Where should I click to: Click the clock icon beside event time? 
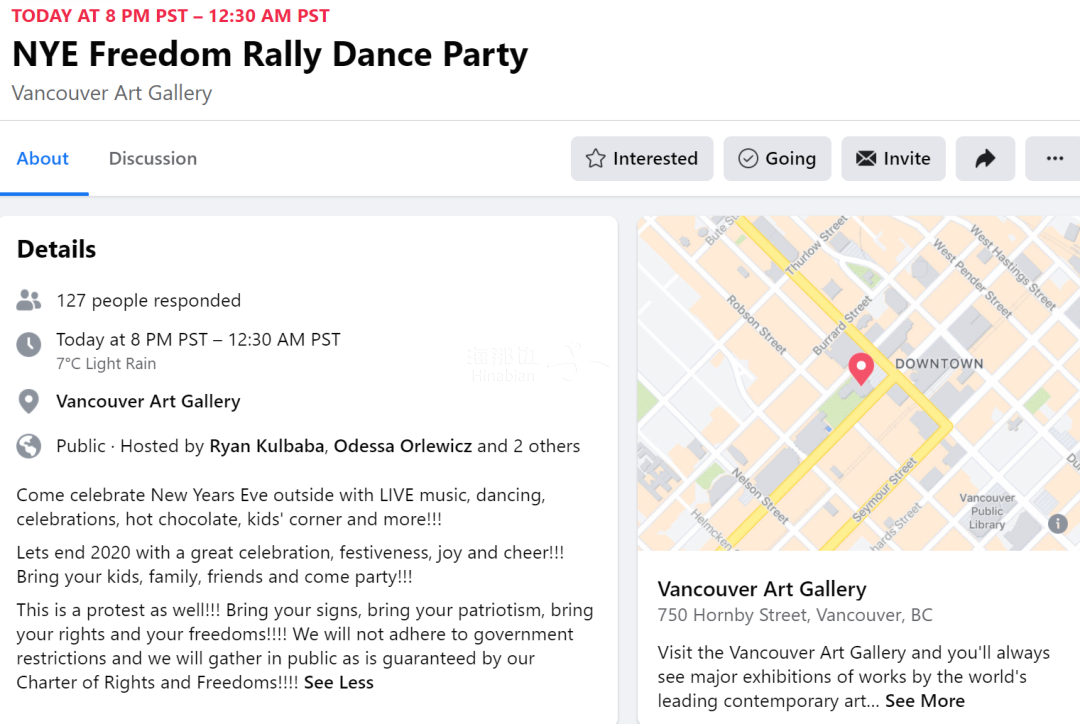point(29,345)
